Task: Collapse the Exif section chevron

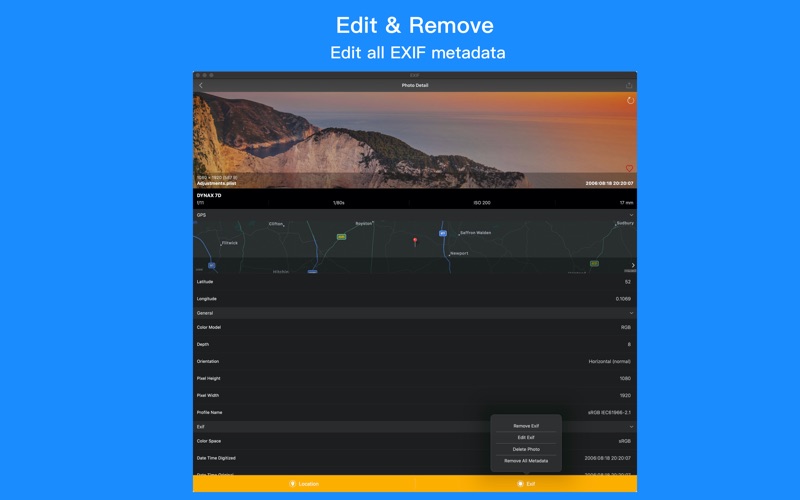Action: [x=631, y=427]
